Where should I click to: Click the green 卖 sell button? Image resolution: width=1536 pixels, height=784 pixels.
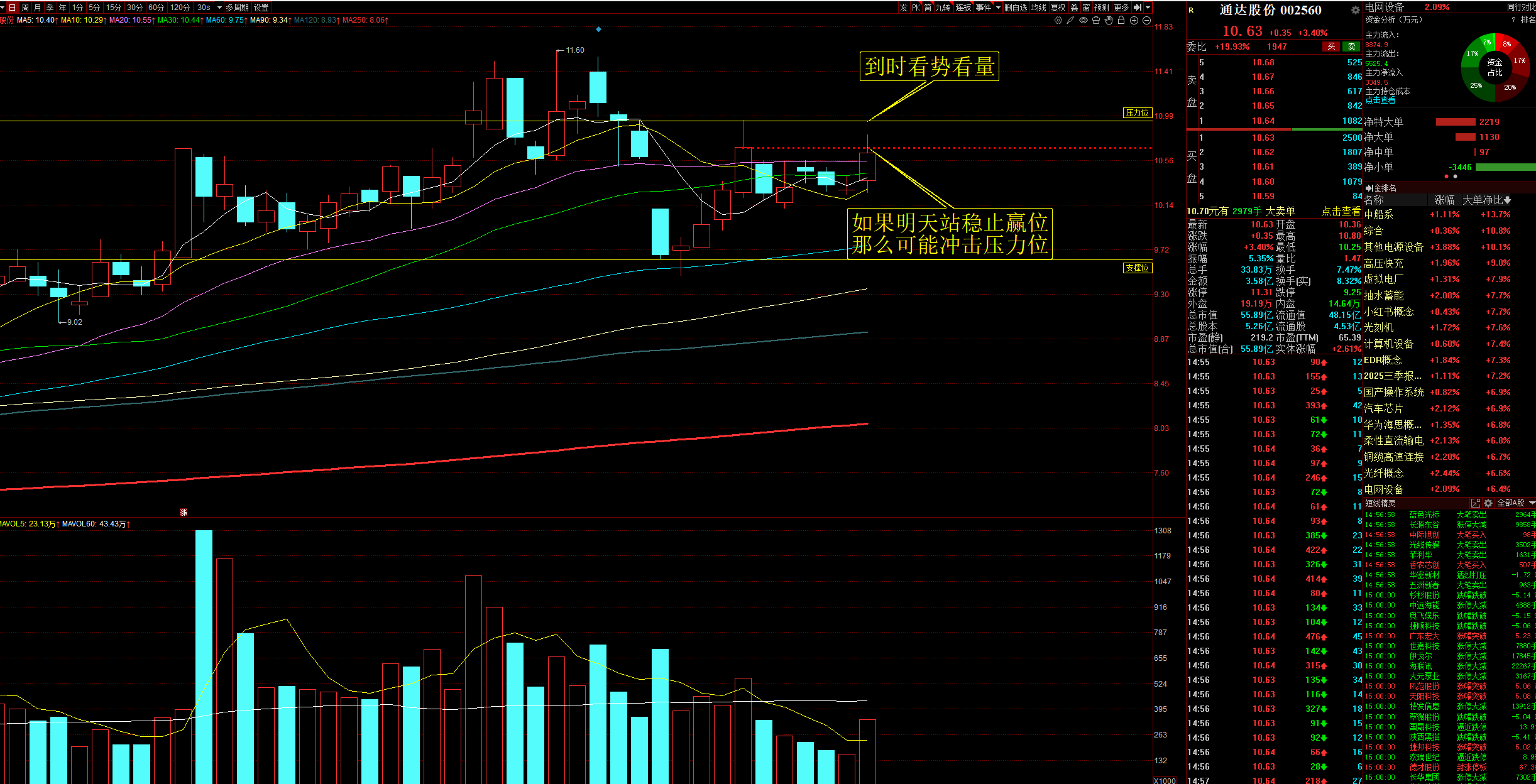pos(1351,46)
